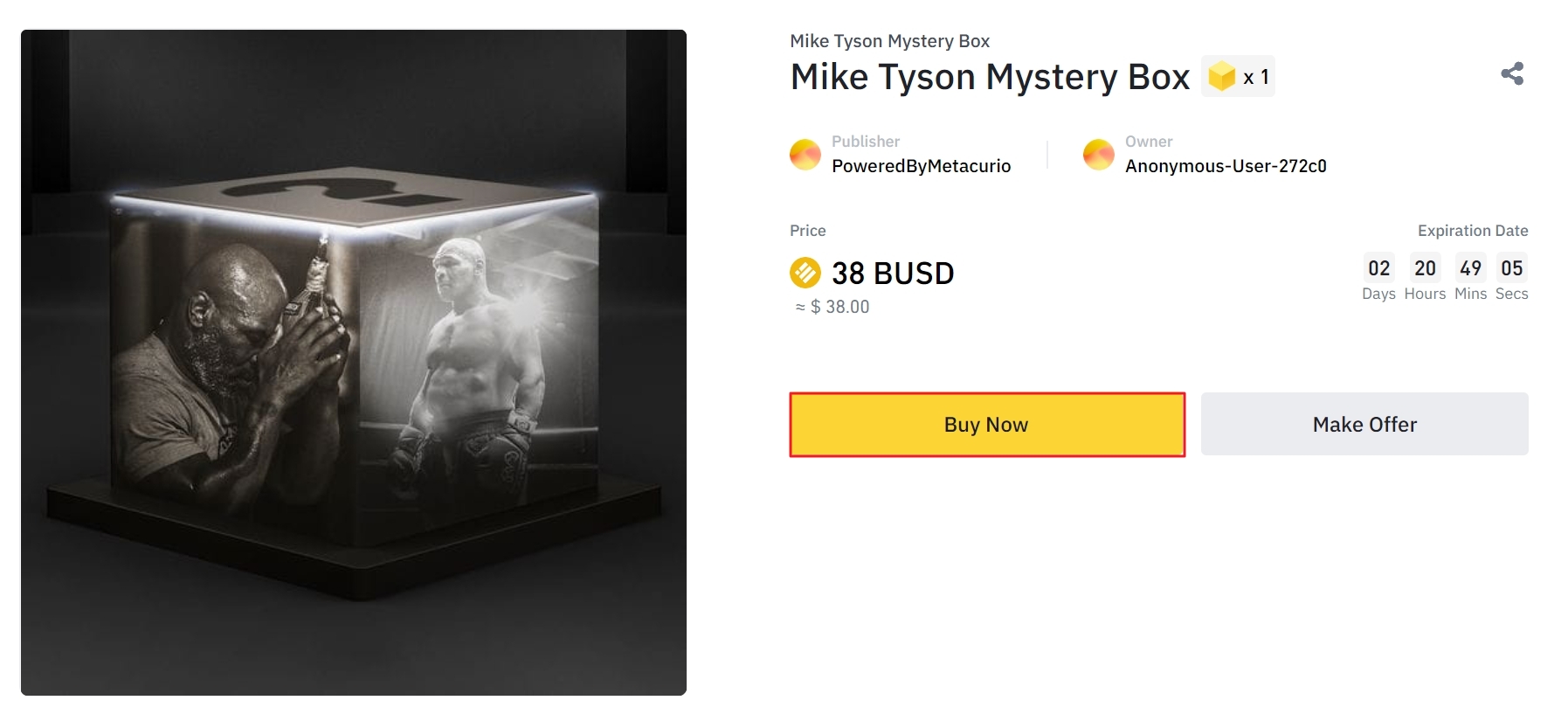Click the Owner avatar icon
The height and width of the screenshot is (714, 1568).
coord(1098,155)
